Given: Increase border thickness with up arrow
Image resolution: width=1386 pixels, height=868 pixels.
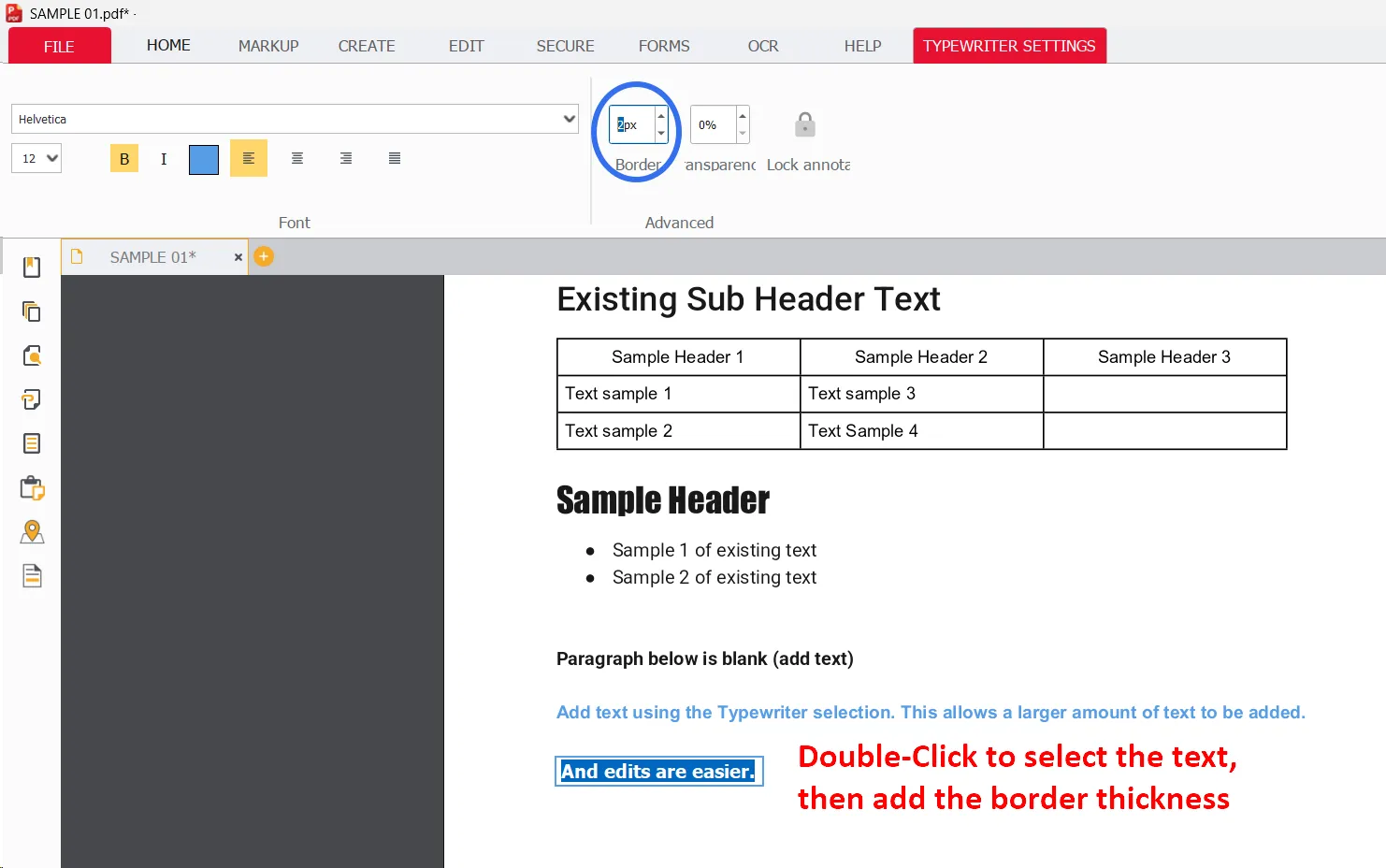Looking at the screenshot, I should pos(661,116).
